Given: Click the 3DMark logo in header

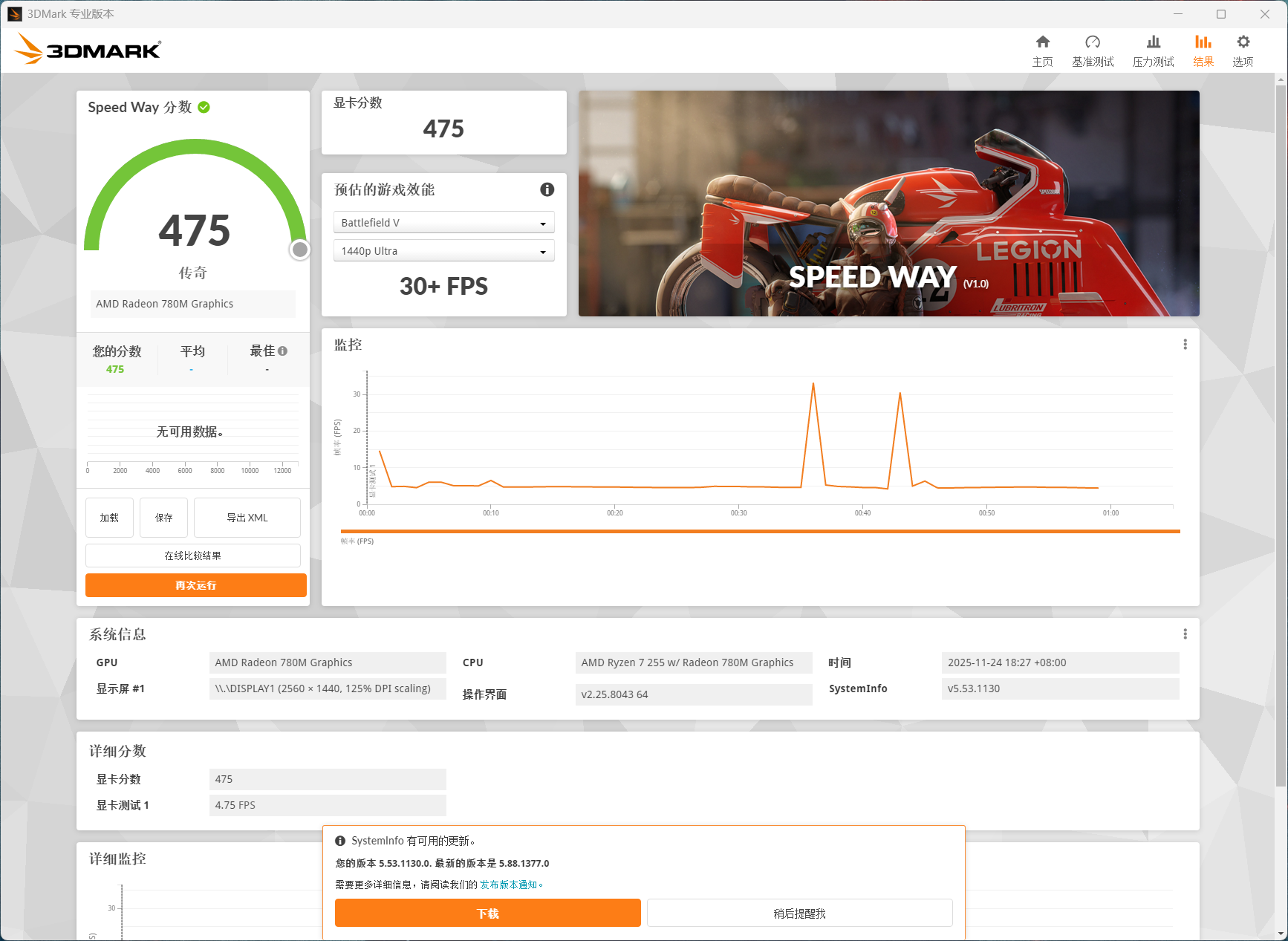Looking at the screenshot, I should pyautogui.click(x=88, y=49).
